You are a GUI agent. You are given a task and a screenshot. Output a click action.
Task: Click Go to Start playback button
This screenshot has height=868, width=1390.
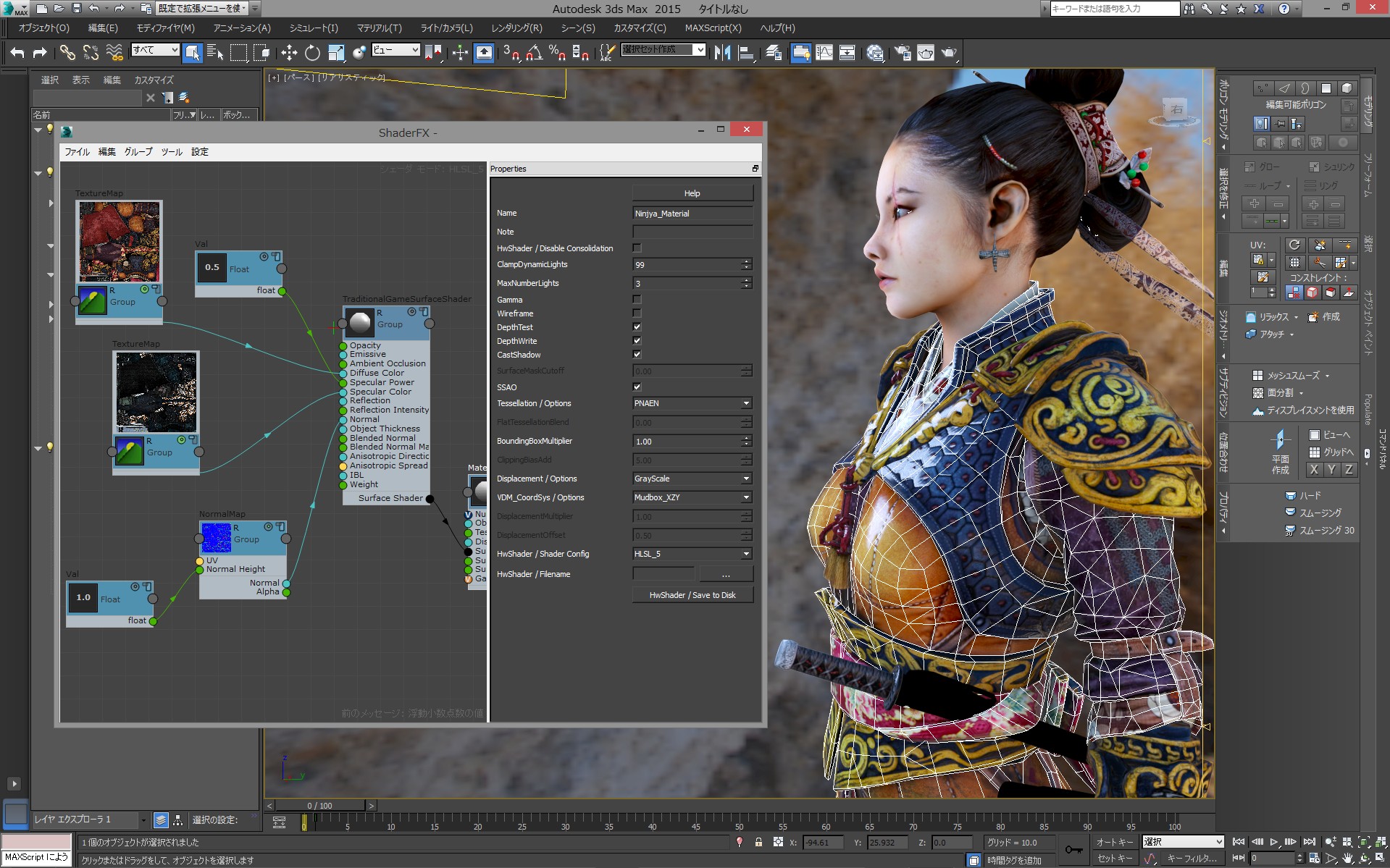(1239, 842)
